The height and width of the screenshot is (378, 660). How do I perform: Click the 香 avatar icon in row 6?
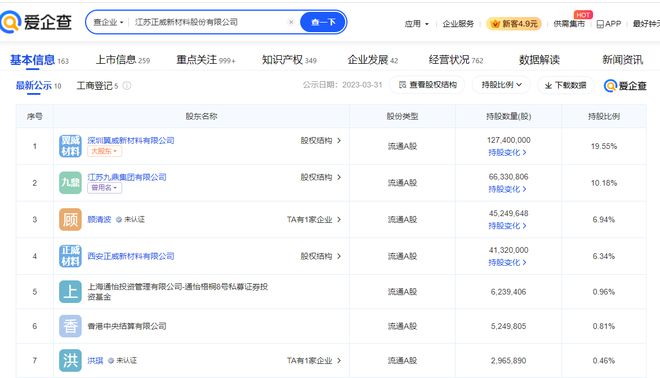coord(70,326)
